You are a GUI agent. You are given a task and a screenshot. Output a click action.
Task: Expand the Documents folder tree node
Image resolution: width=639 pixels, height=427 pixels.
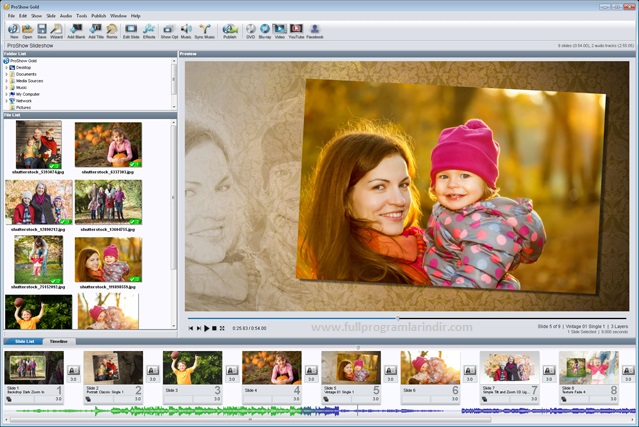6,74
